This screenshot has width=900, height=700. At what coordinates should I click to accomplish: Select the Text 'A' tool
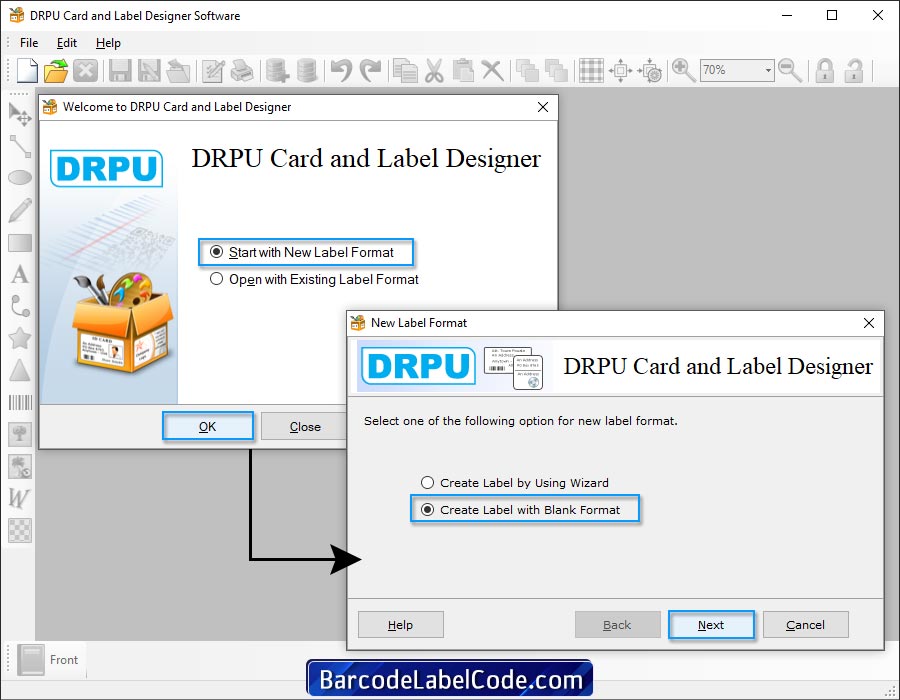[20, 274]
